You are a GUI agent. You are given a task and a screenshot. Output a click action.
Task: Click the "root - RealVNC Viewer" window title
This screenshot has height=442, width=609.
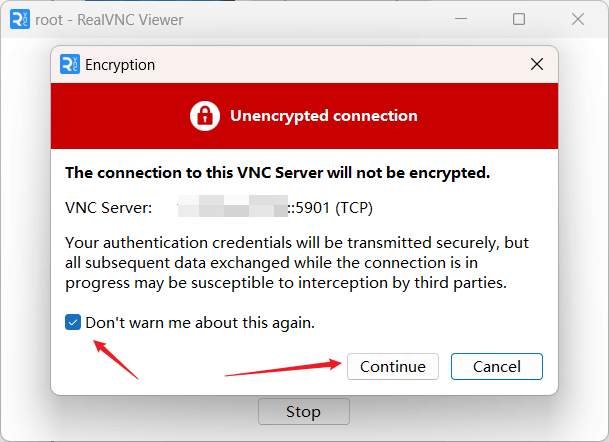click(109, 19)
